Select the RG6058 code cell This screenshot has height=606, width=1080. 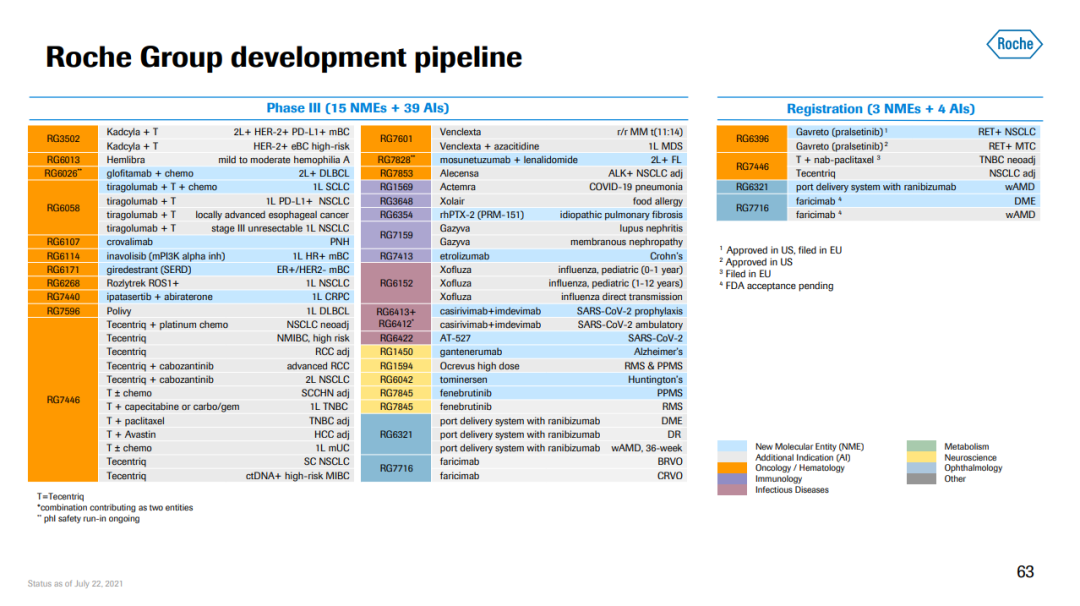coord(63,207)
